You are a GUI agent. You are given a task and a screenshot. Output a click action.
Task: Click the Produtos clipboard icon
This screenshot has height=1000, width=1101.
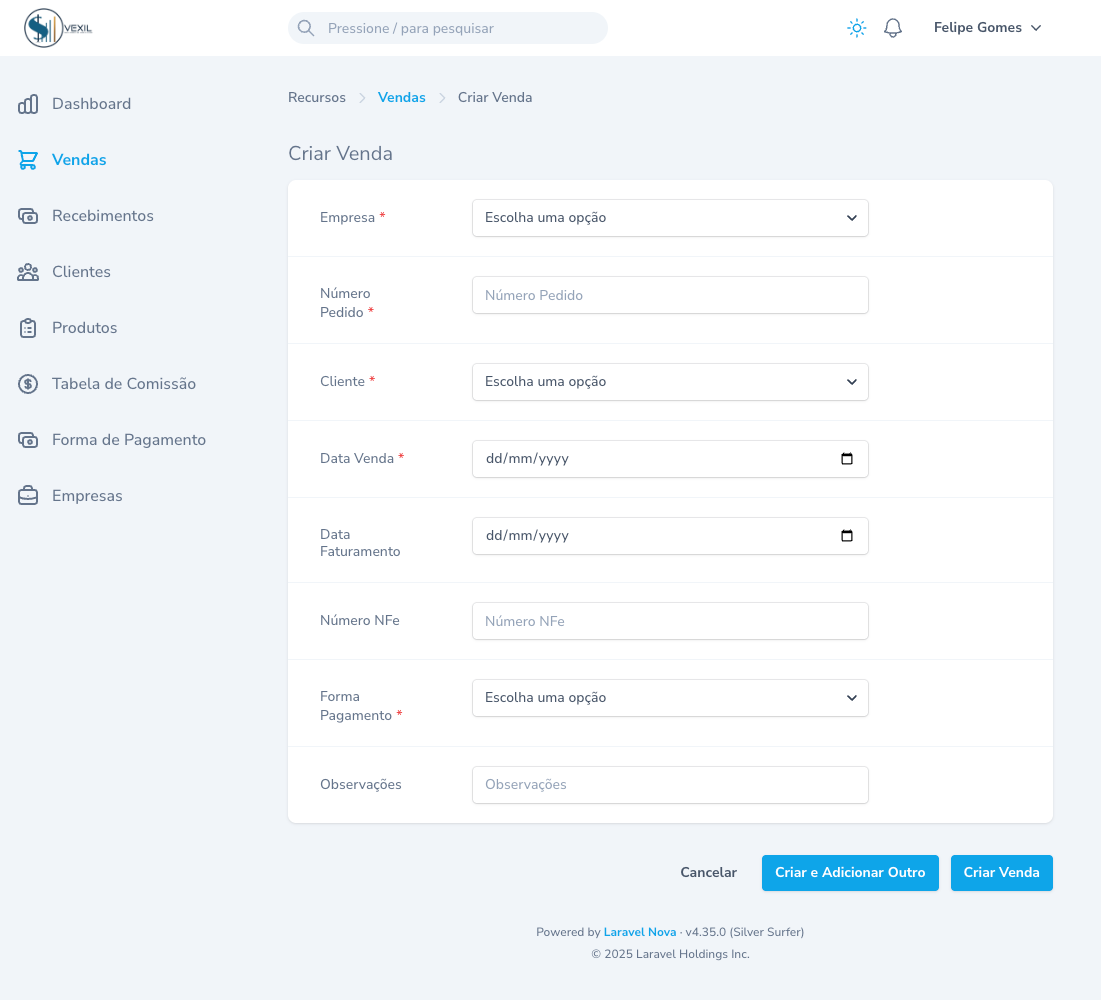pyautogui.click(x=28, y=328)
